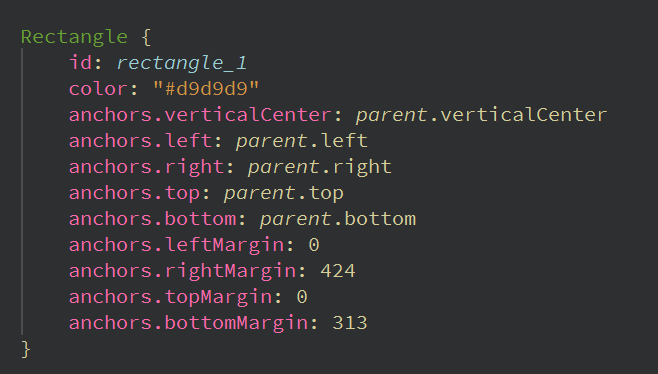Click the parent.left value
658x374 pixels.
click(x=302, y=141)
